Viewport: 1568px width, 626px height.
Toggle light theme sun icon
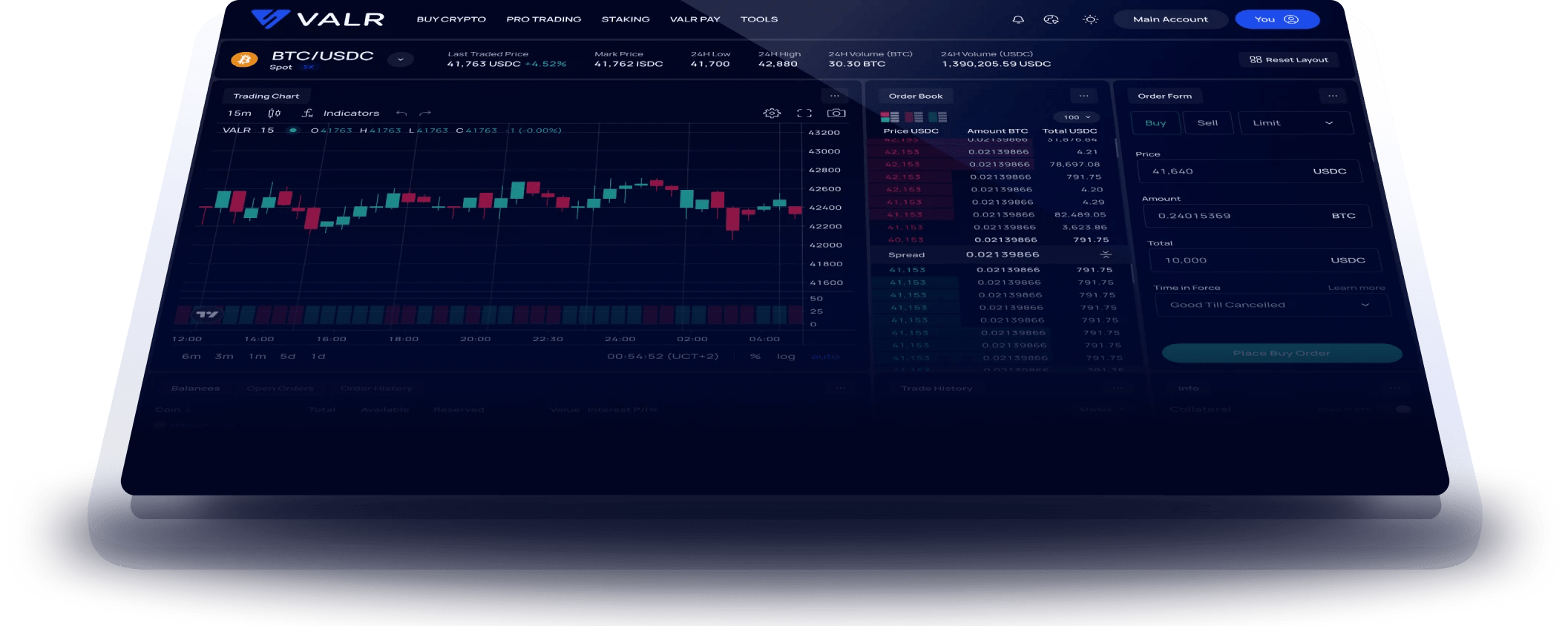click(1090, 20)
